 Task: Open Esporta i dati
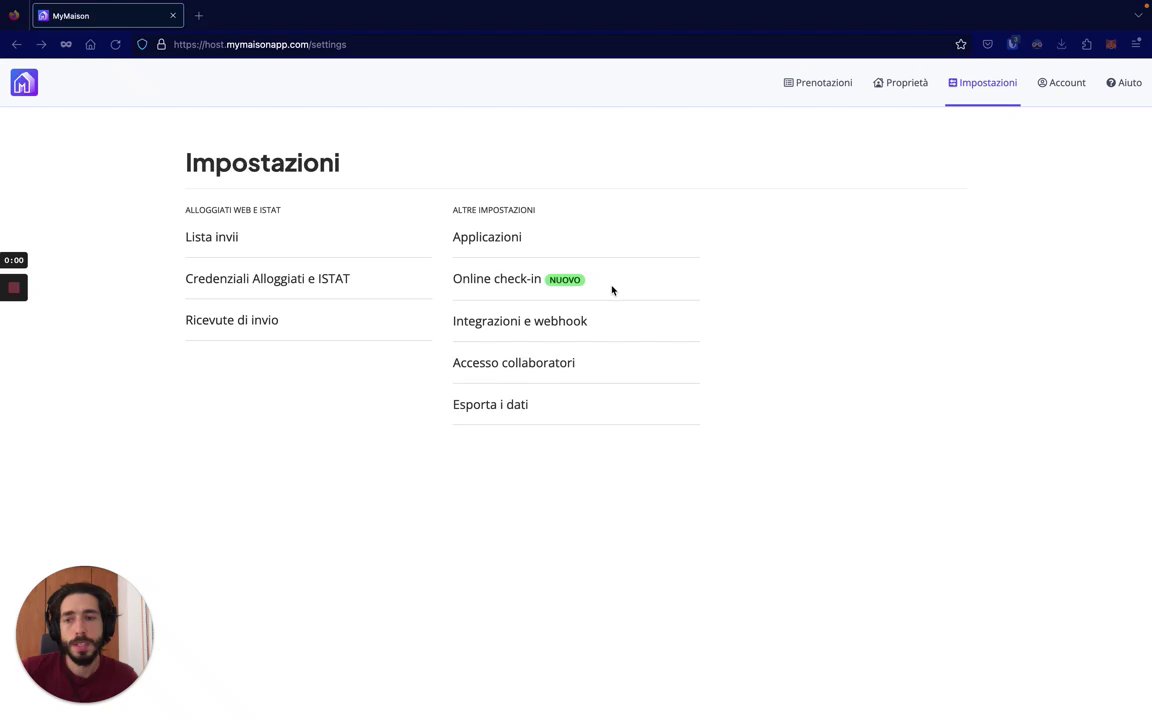490,404
